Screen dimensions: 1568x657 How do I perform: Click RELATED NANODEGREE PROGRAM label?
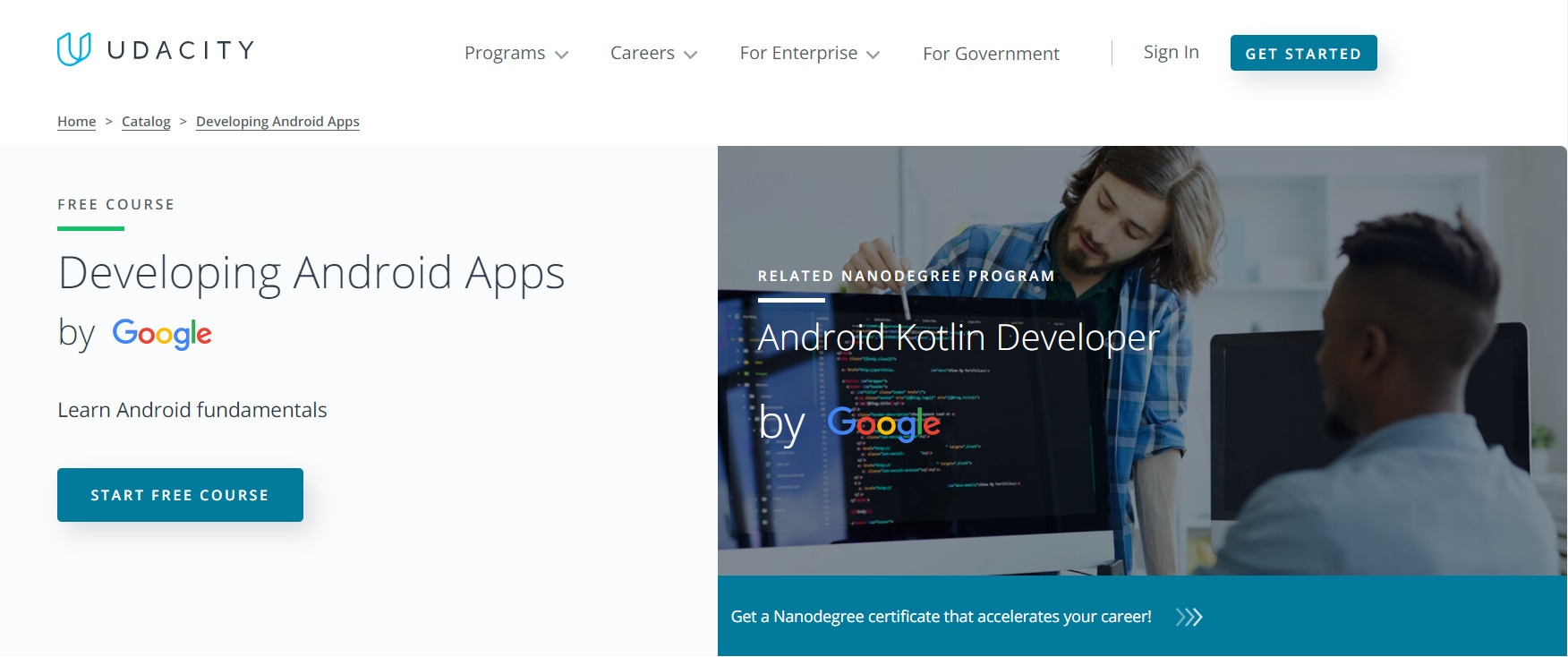[907, 277]
